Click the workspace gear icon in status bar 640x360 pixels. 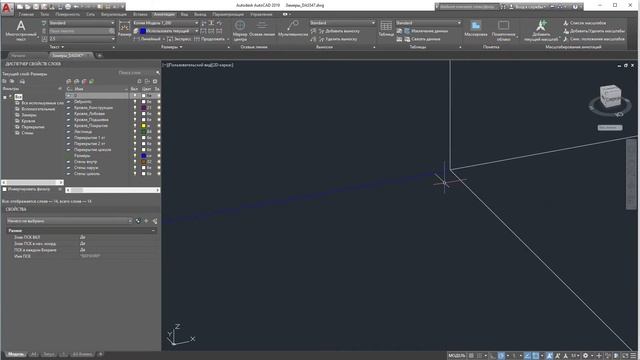pos(585,356)
